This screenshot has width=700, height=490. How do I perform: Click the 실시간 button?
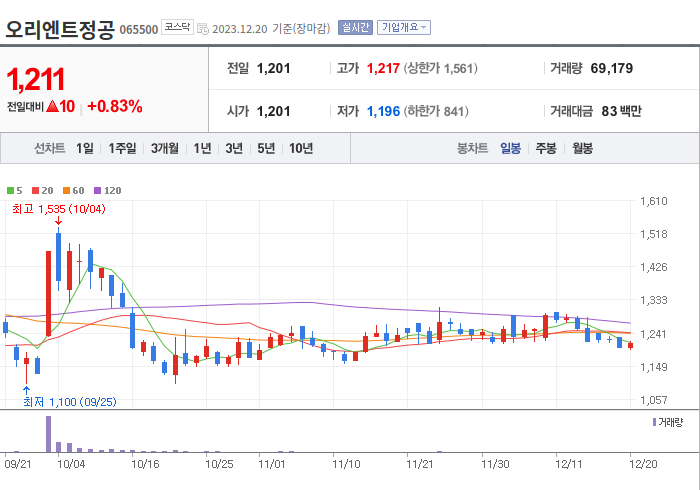coord(355,28)
